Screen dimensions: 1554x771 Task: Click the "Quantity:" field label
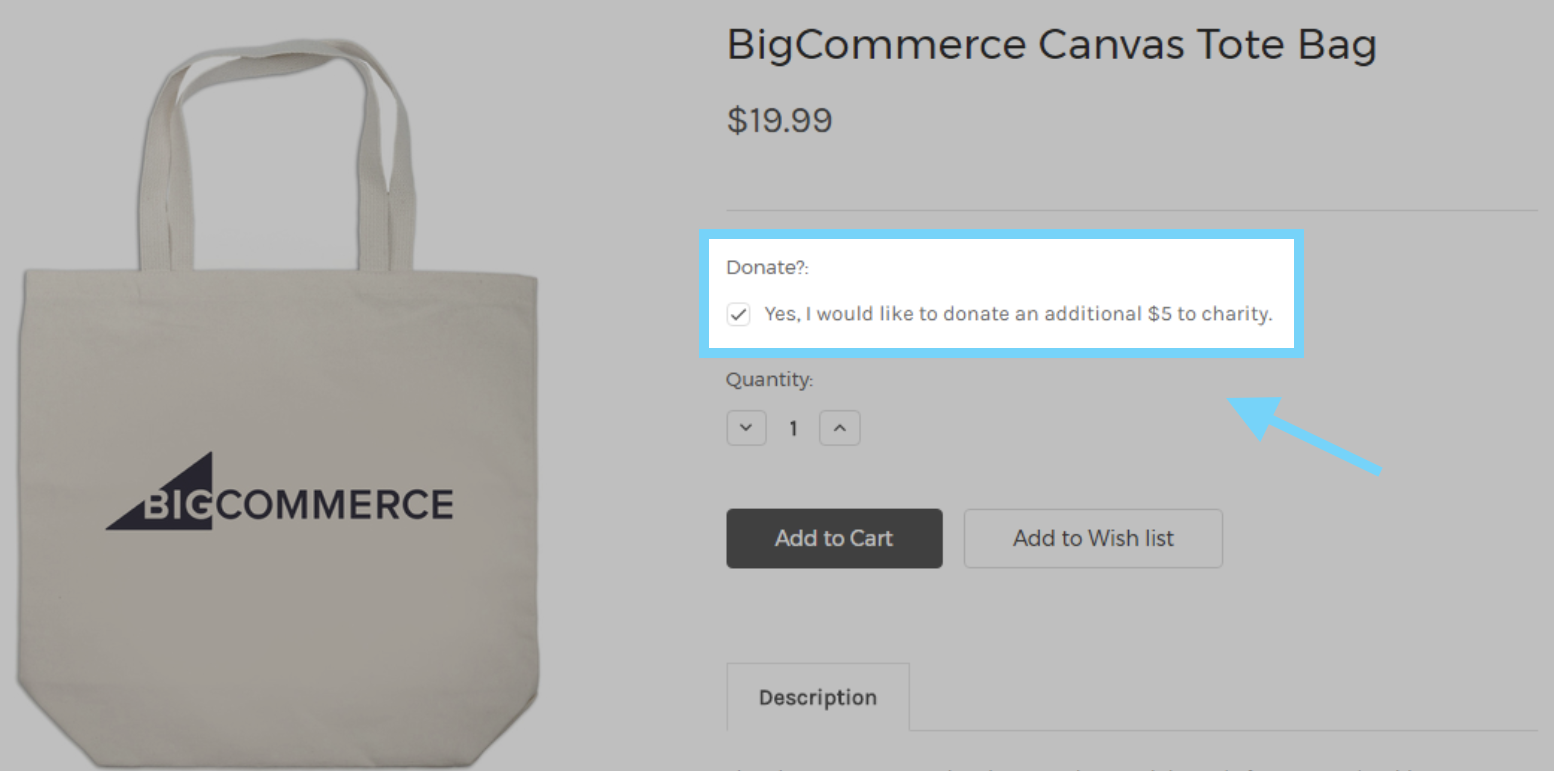(769, 380)
